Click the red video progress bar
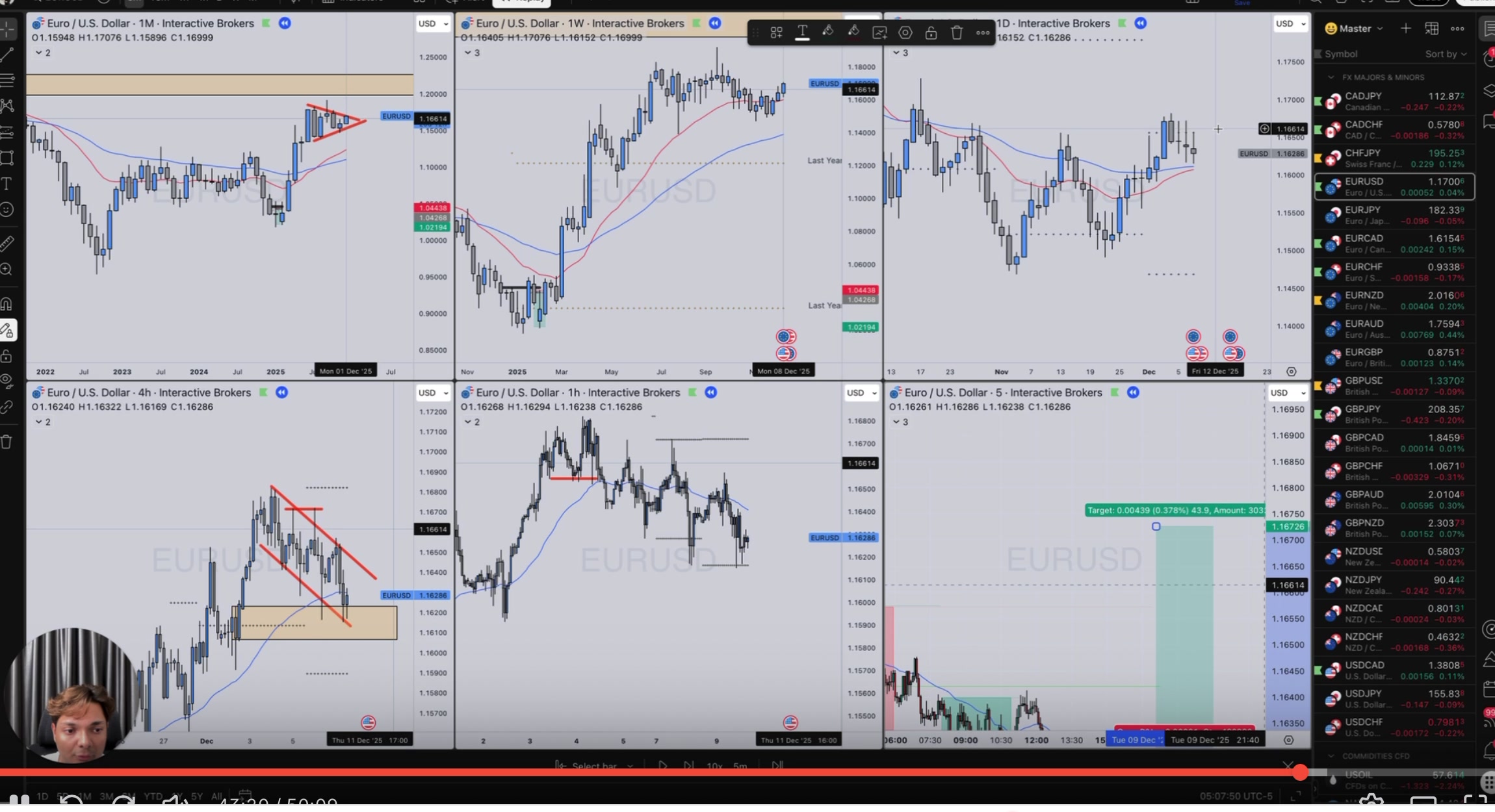Screen dimensions: 1495x812 point(747,773)
